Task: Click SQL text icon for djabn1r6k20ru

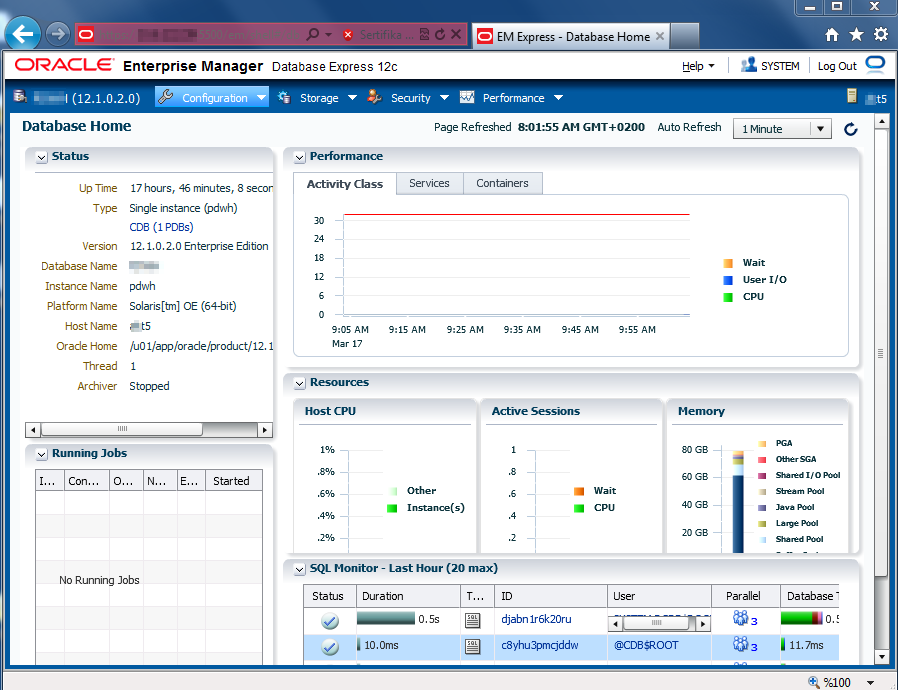Action: [x=473, y=619]
